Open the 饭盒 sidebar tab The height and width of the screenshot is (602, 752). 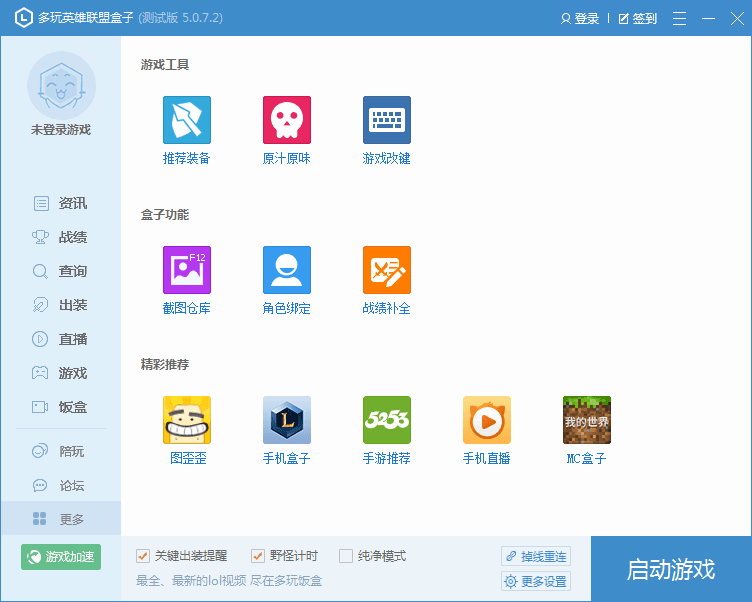click(60, 407)
